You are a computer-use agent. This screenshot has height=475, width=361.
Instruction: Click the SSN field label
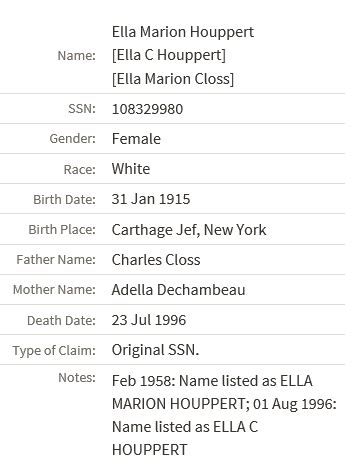(82, 109)
